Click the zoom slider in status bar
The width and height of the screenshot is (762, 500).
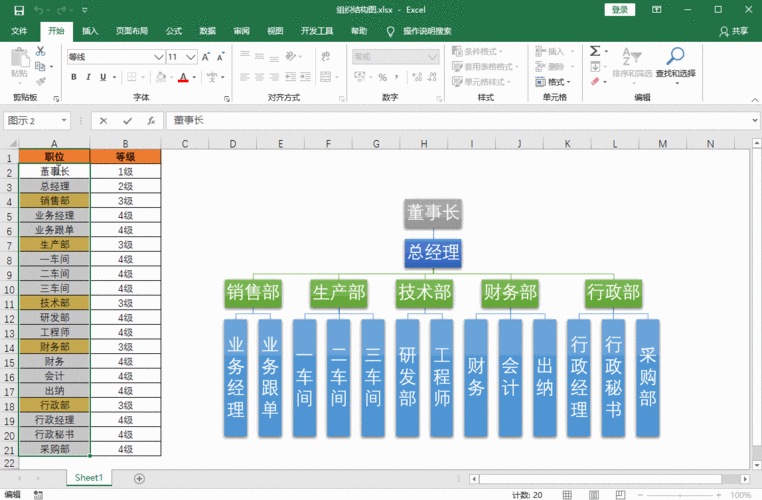pyautogui.click(x=679, y=495)
